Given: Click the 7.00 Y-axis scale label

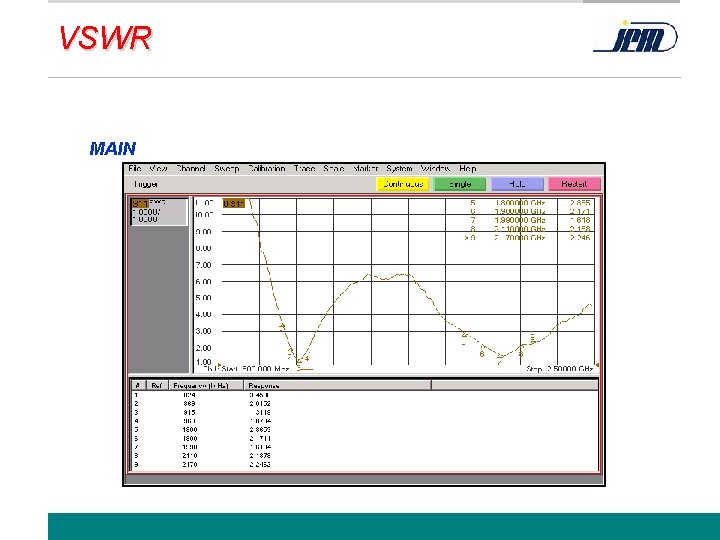Looking at the screenshot, I should (x=203, y=265).
